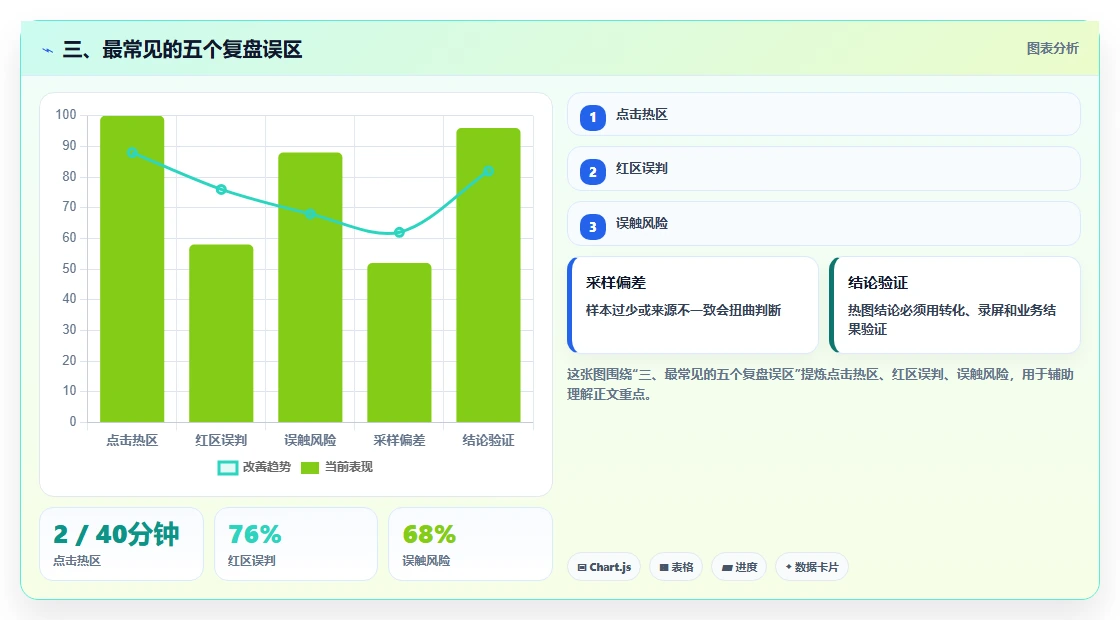Viewport: 1120px width, 620px height.
Task: Click the 进度 tag
Action: (x=739, y=567)
